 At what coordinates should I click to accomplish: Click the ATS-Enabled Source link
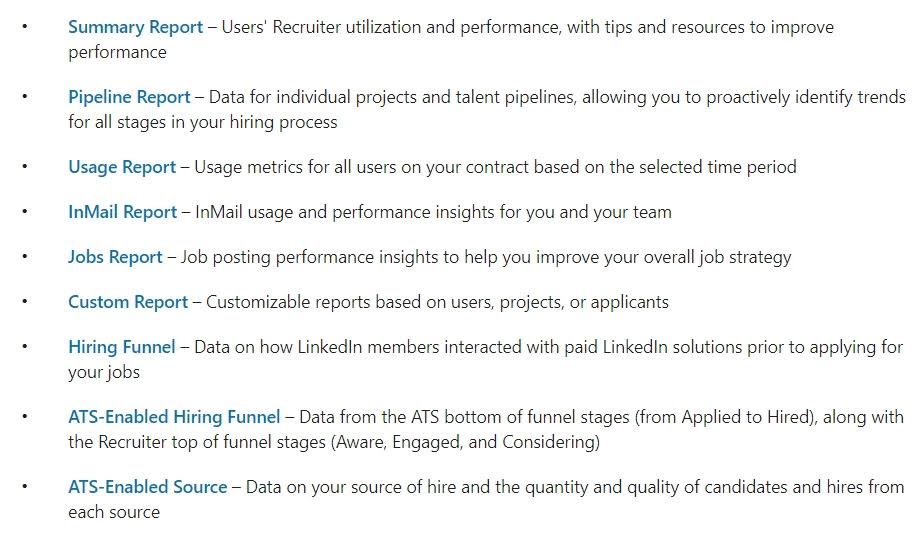tap(147, 487)
